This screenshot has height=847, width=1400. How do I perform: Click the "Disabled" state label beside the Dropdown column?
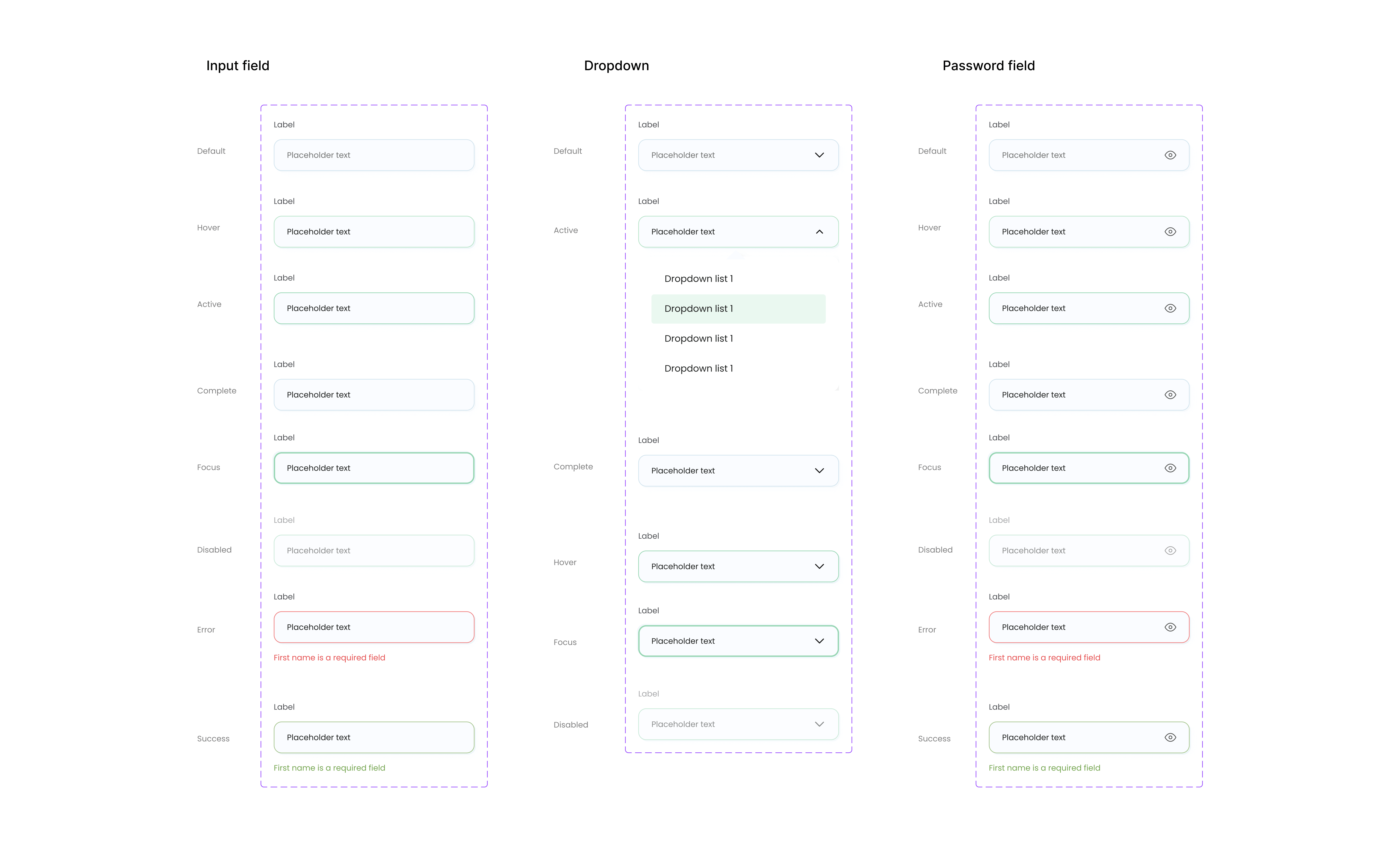[x=571, y=725]
